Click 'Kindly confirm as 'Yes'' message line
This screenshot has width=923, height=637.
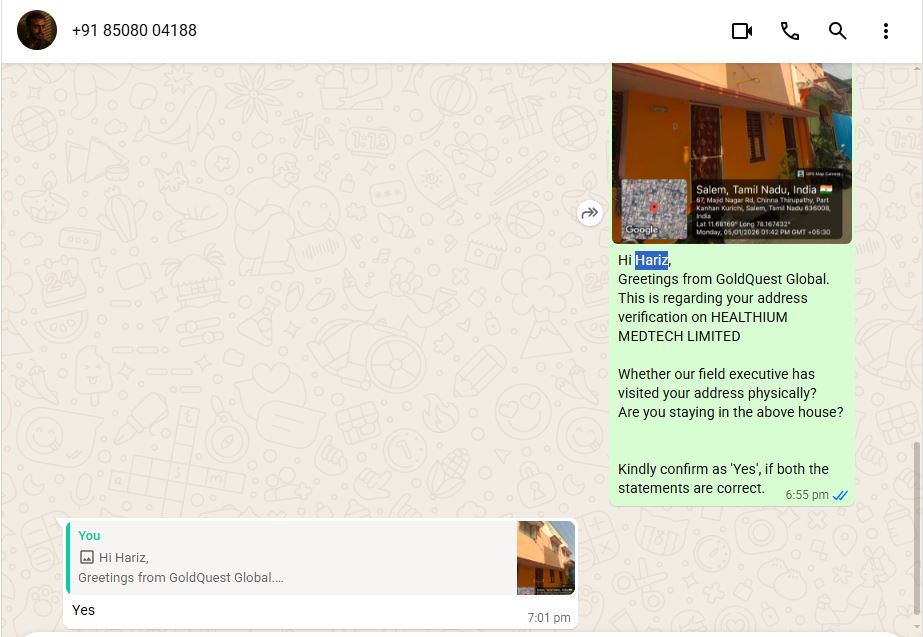point(723,469)
